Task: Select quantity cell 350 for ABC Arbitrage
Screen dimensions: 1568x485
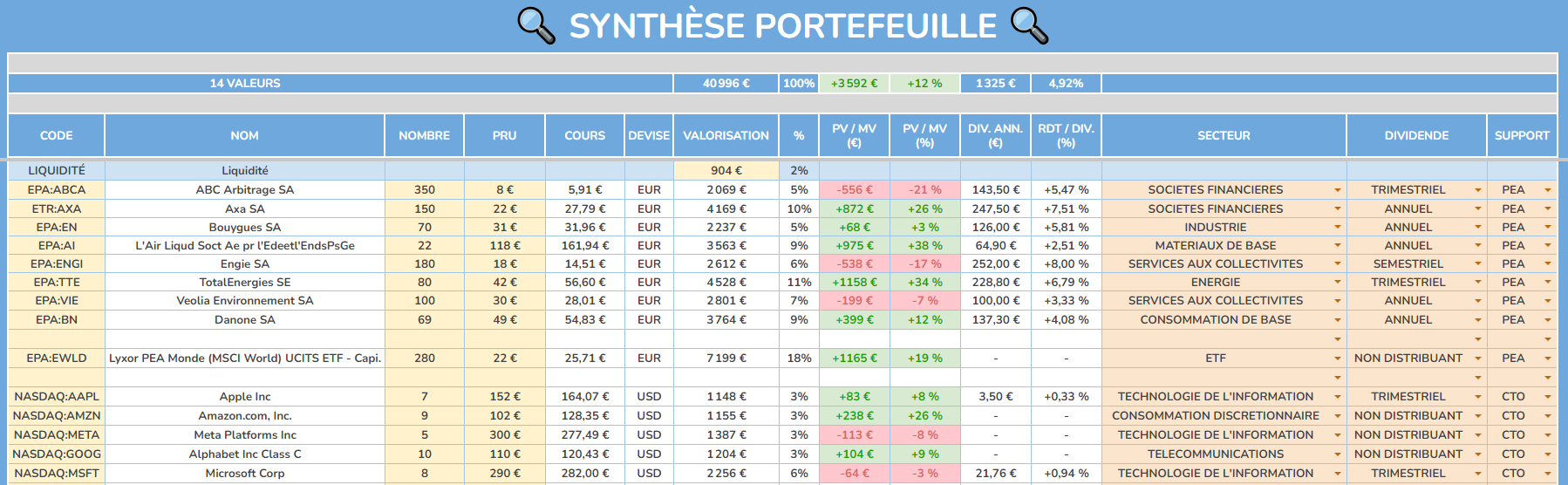Action: pyautogui.click(x=425, y=190)
